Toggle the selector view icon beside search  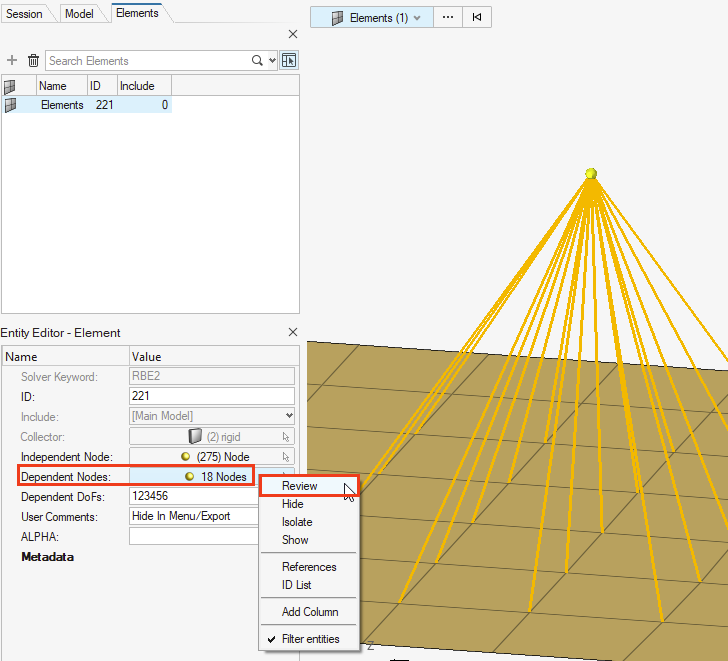point(289,60)
